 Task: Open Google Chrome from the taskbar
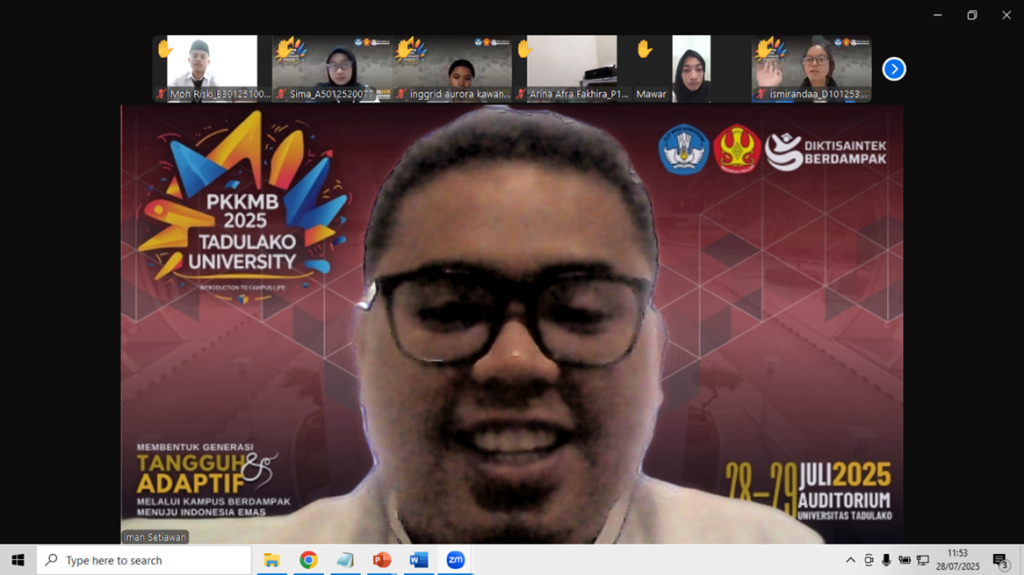coord(308,560)
